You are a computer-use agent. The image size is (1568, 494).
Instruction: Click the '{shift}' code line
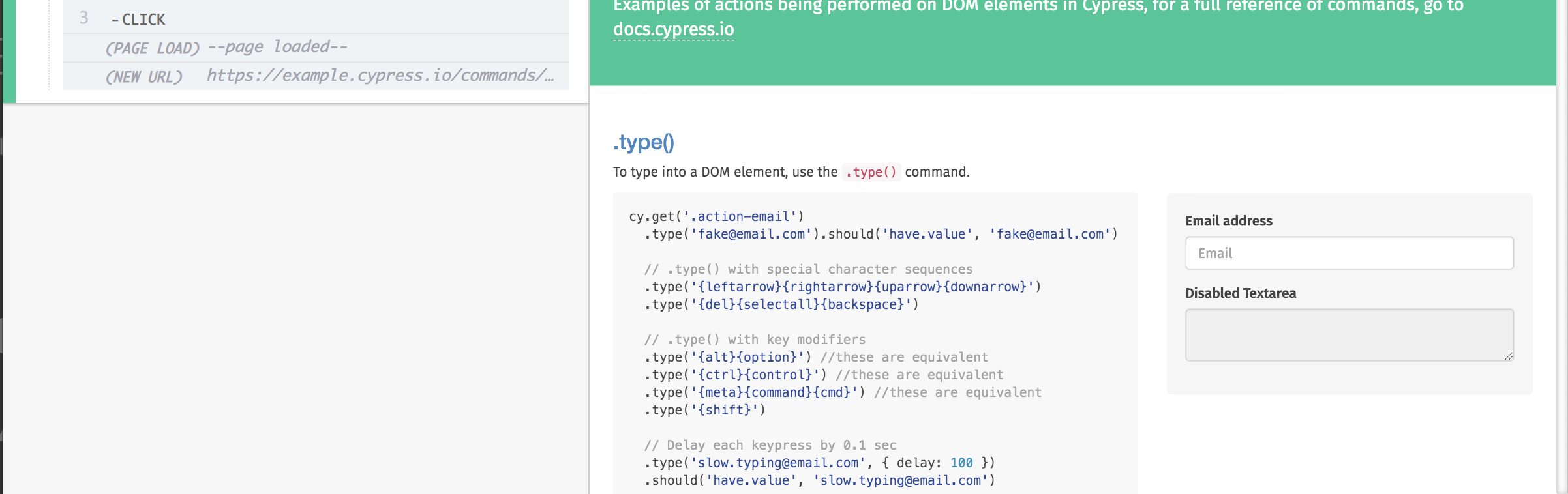[704, 410]
